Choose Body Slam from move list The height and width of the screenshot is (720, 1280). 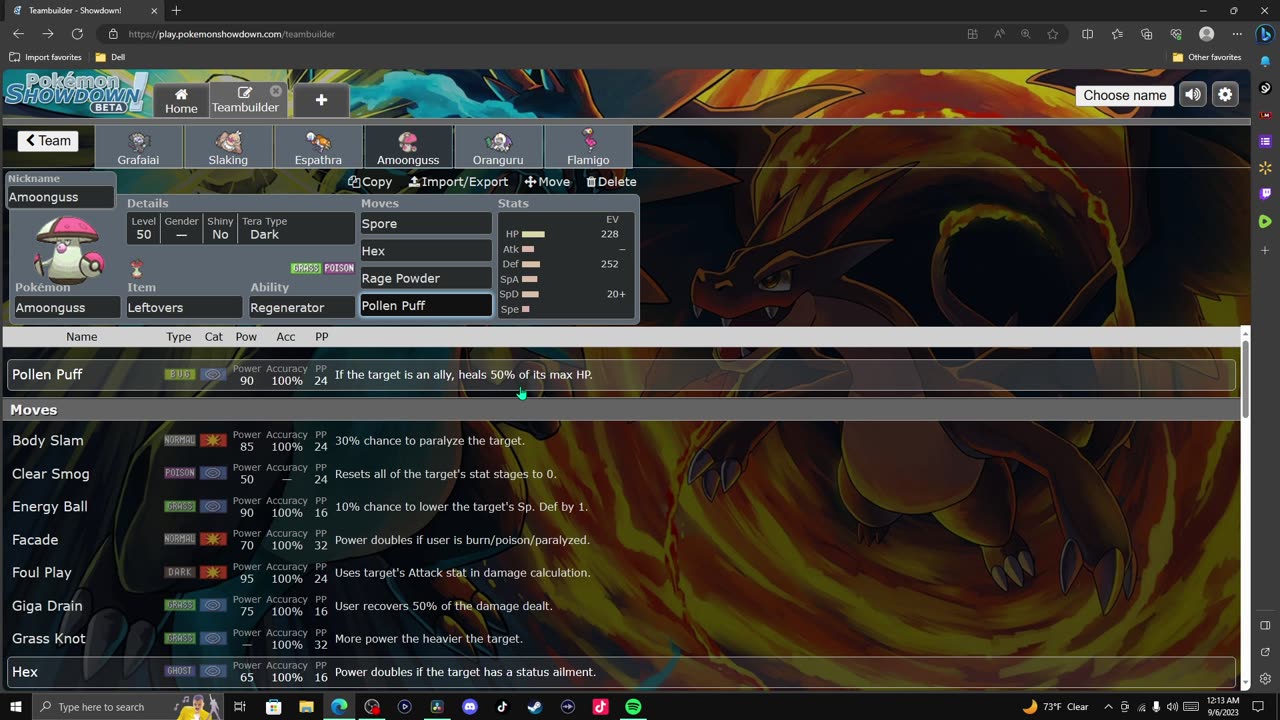(x=621, y=441)
